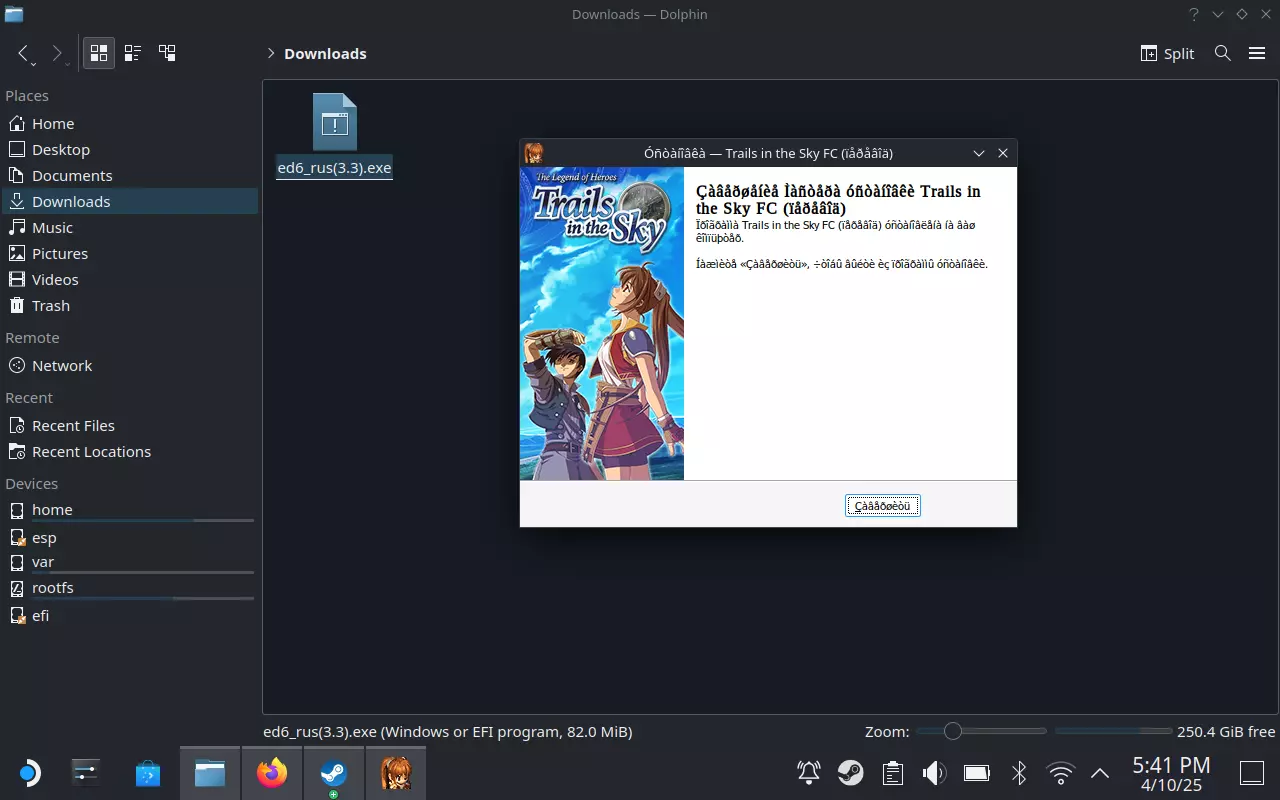Expand hidden system tray icons arrow
This screenshot has width=1280, height=800.
coord(1100,773)
